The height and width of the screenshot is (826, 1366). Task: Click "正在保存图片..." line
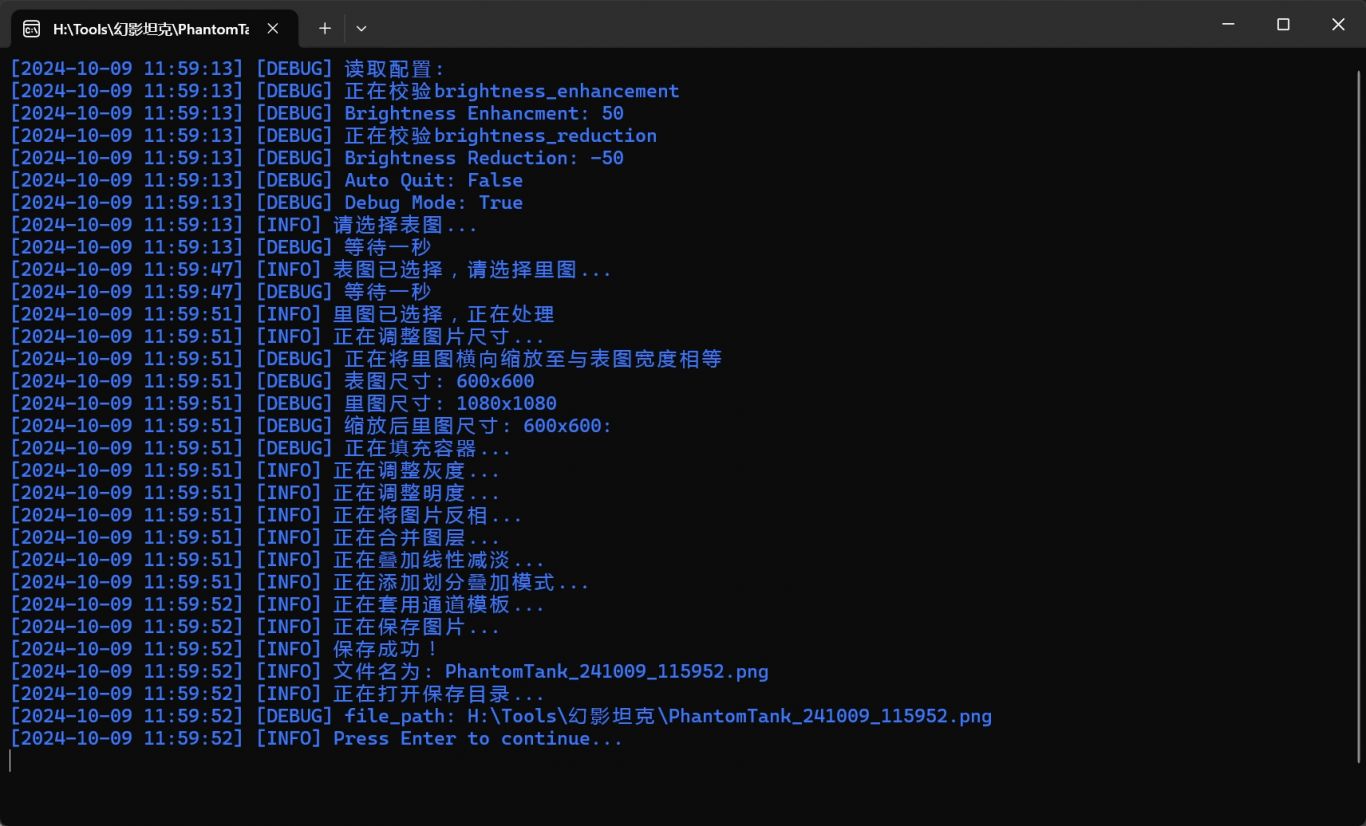[x=255, y=627]
